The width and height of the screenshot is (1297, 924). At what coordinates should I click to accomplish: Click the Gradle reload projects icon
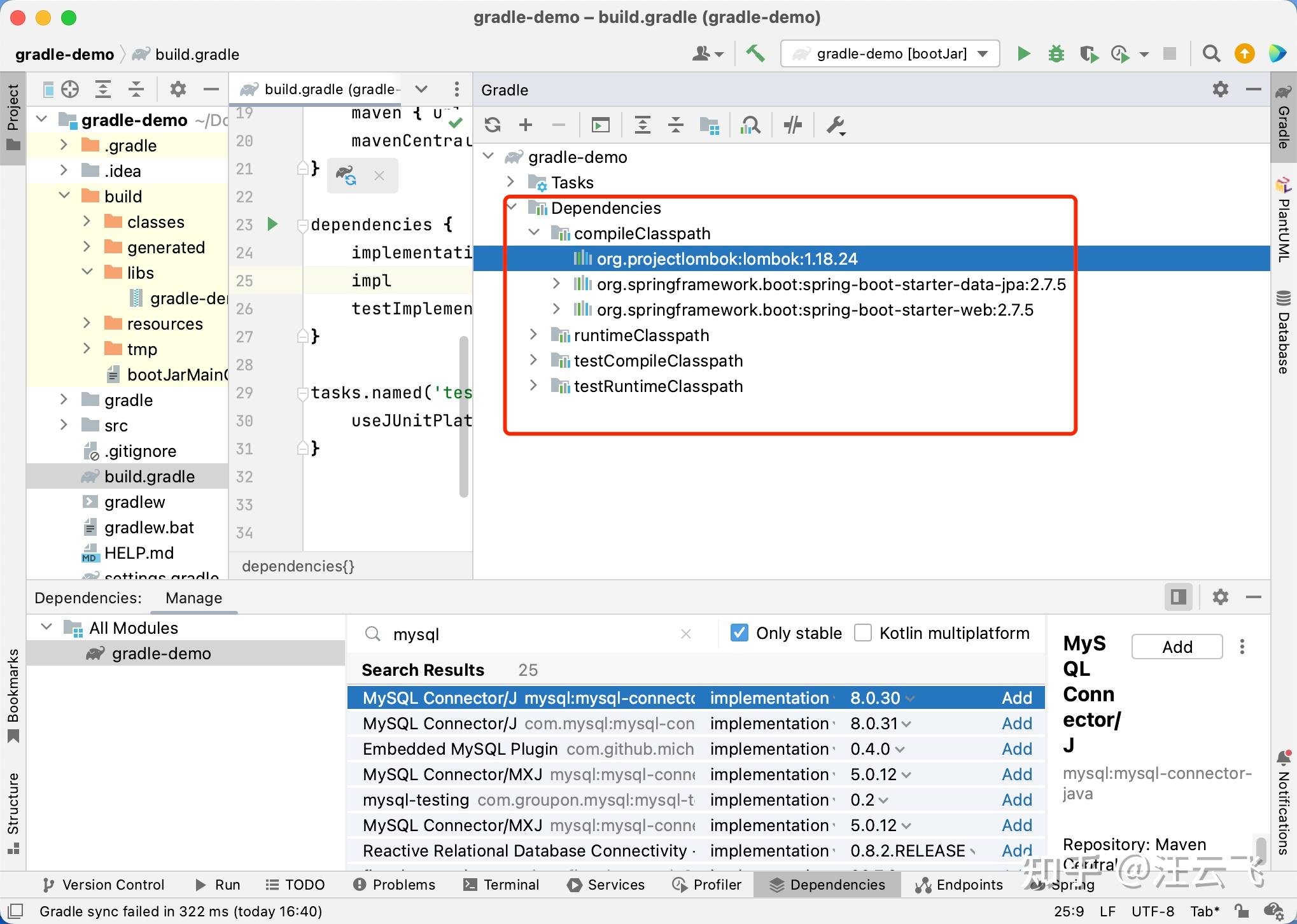pyautogui.click(x=493, y=125)
